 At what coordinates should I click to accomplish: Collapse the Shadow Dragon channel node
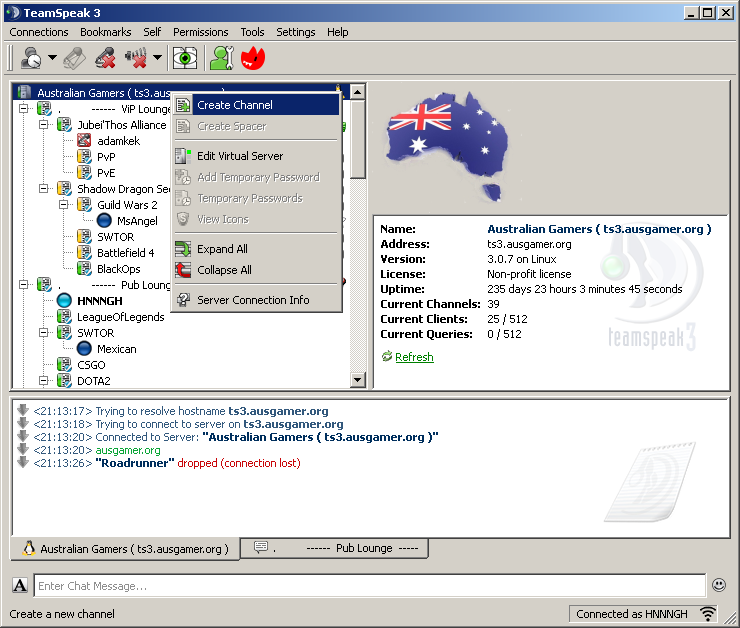coord(43,189)
